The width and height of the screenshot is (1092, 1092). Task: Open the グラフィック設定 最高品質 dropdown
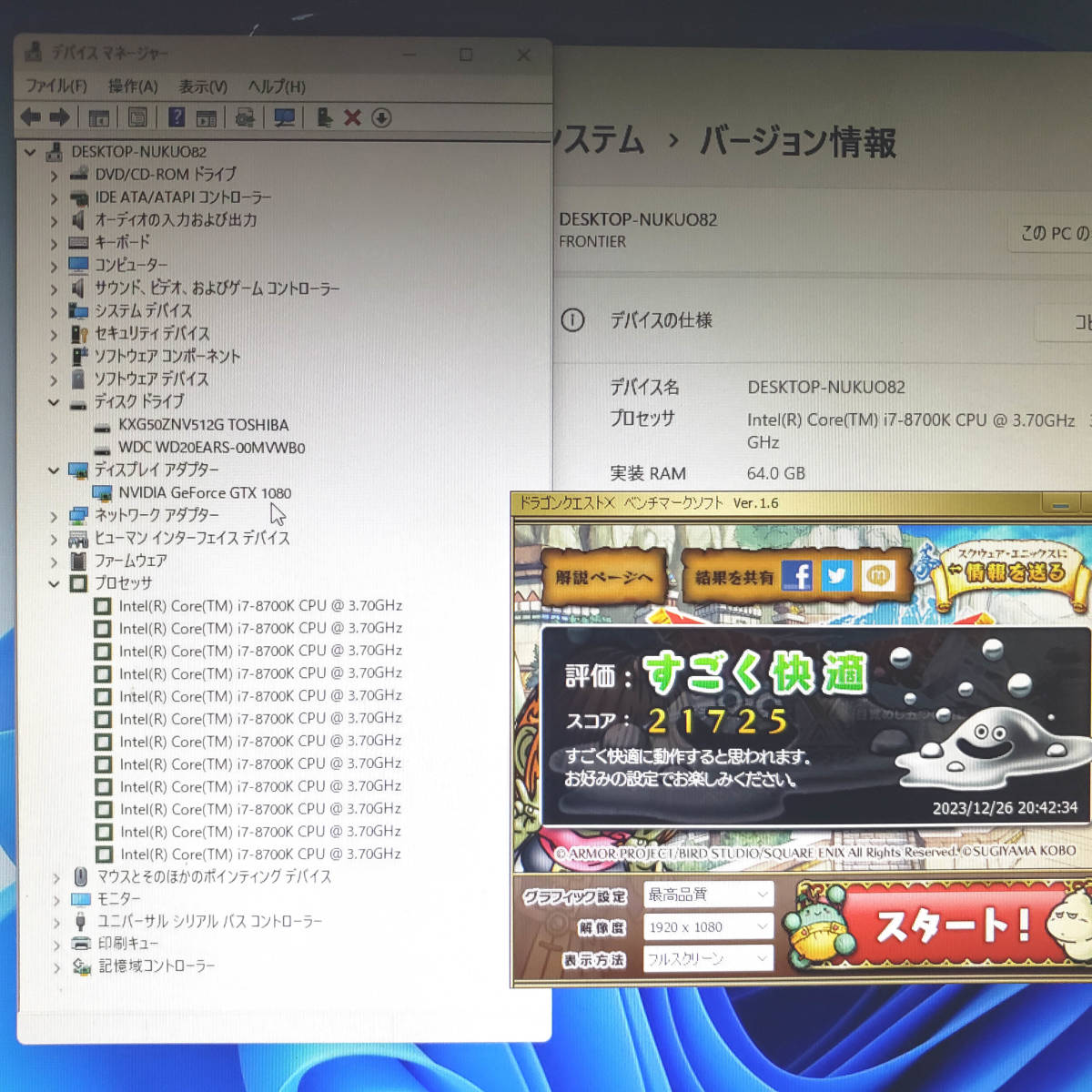tap(708, 895)
